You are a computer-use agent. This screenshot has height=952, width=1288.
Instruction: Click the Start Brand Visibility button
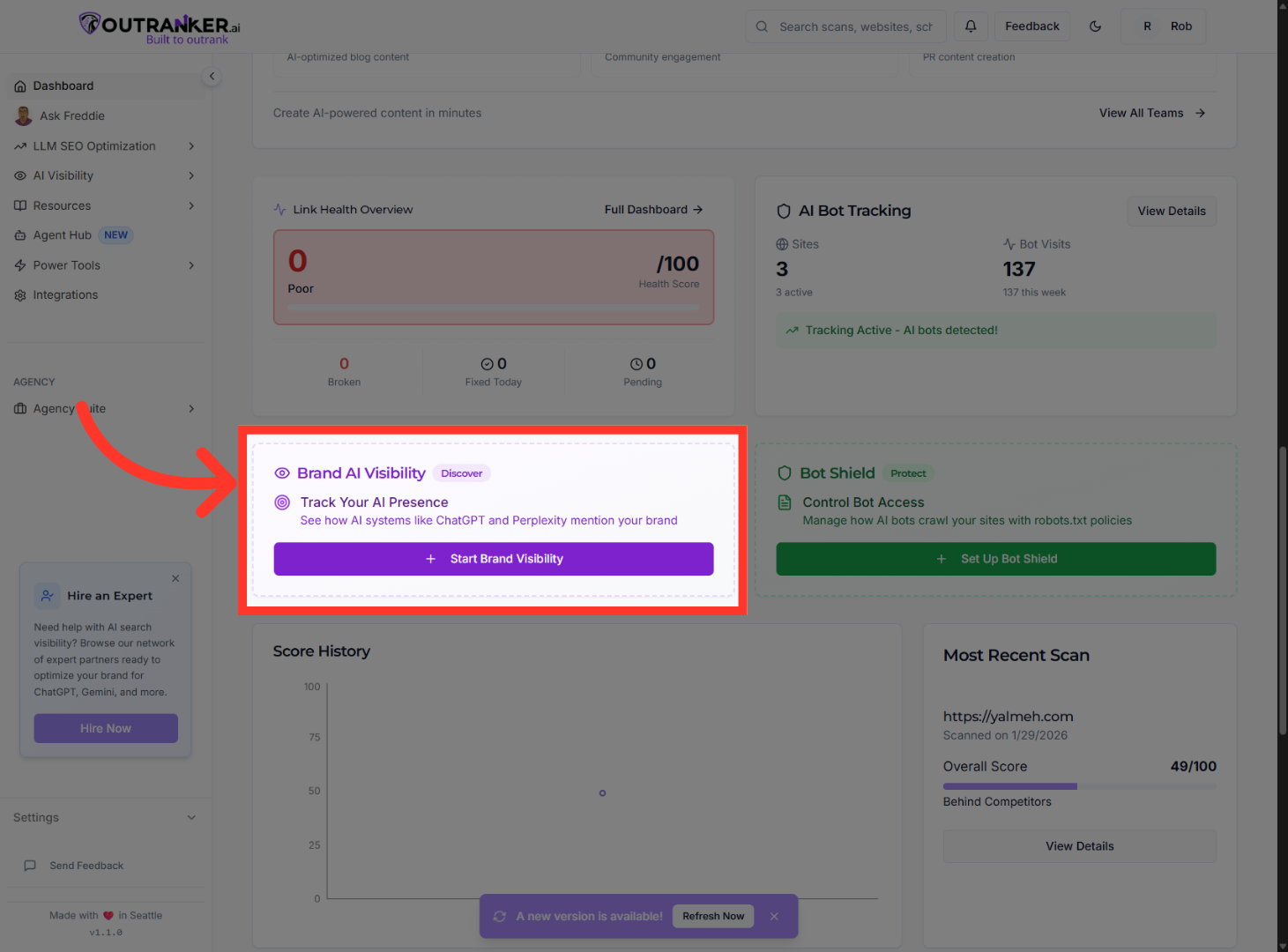(493, 559)
